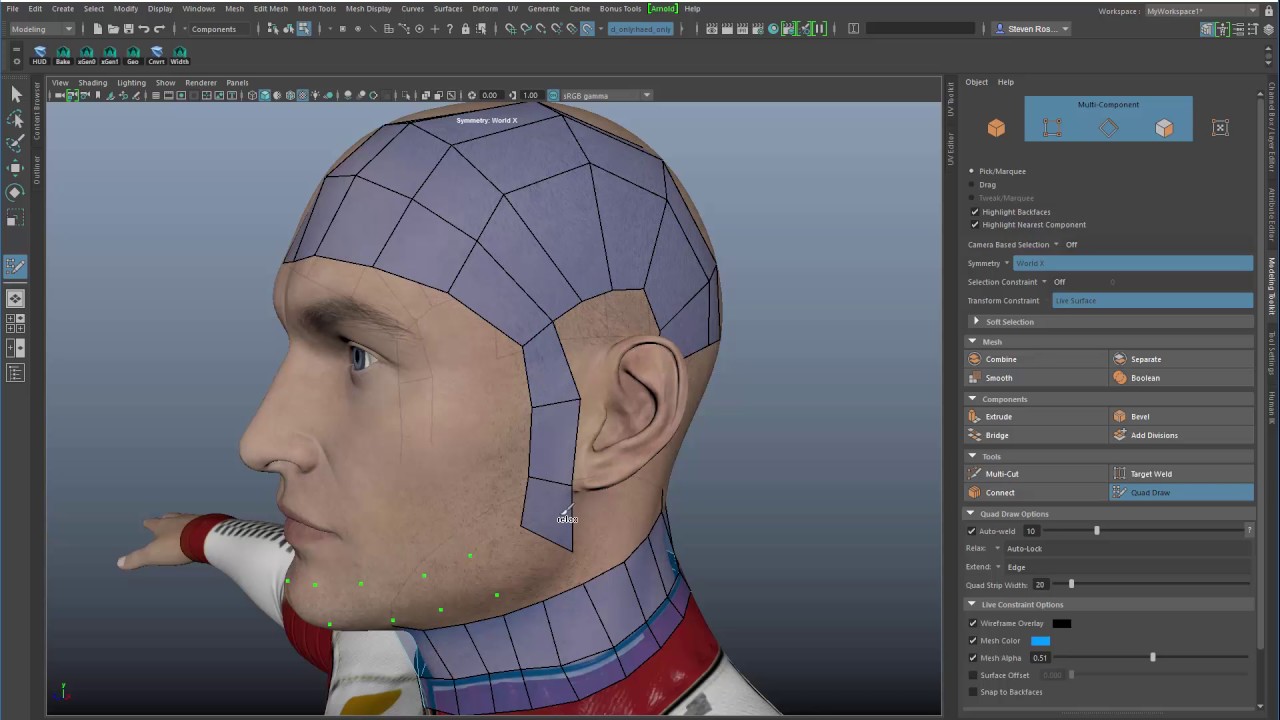Select the Drag radio option
Screen dimensions: 1280x720
tap(972, 185)
